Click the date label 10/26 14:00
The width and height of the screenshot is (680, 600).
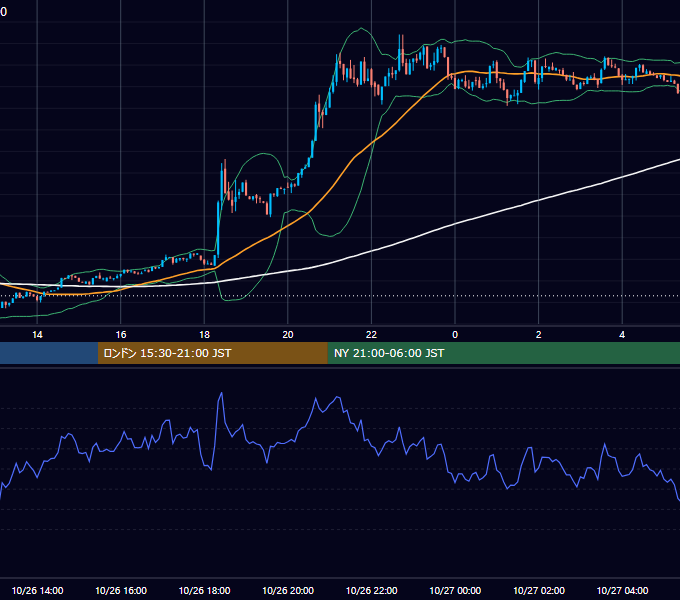37,591
